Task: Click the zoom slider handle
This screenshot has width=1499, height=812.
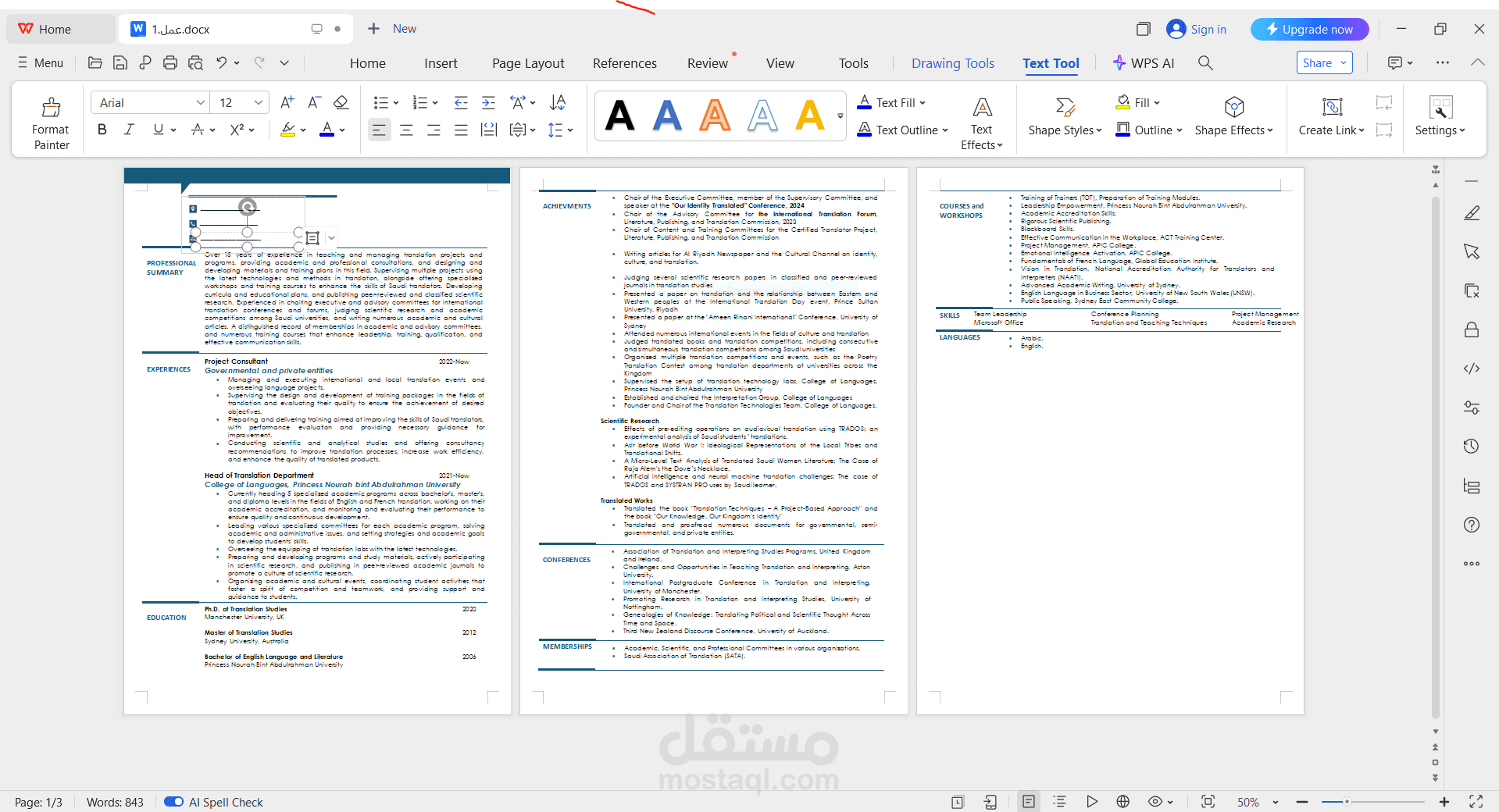Action: point(1347,802)
